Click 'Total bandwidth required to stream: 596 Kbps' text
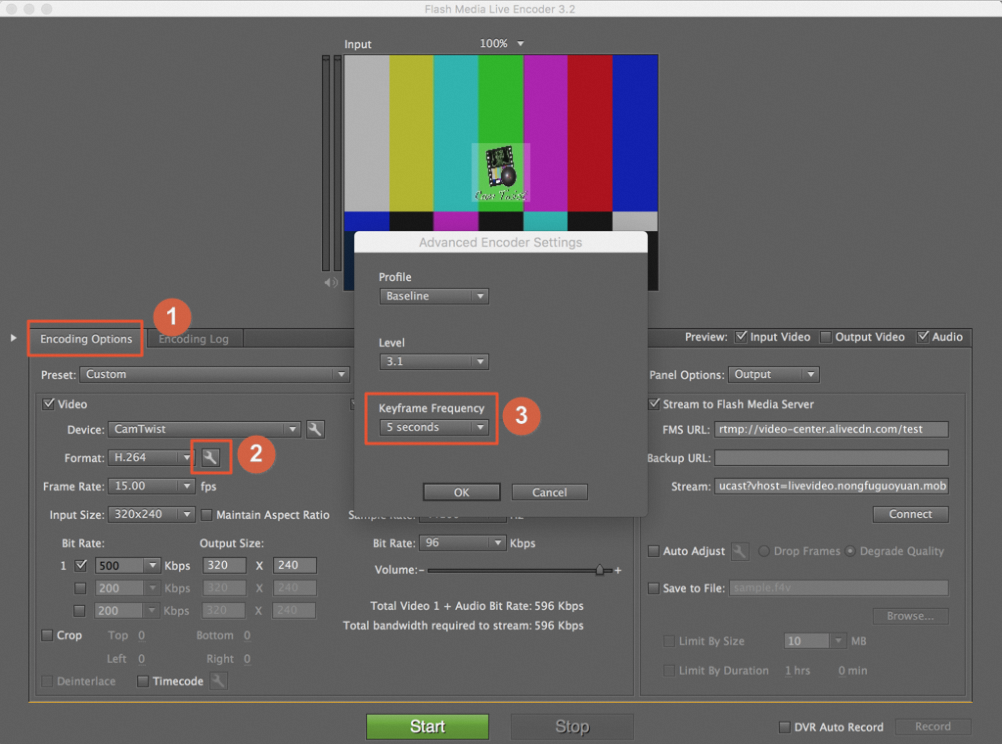 click(x=463, y=625)
